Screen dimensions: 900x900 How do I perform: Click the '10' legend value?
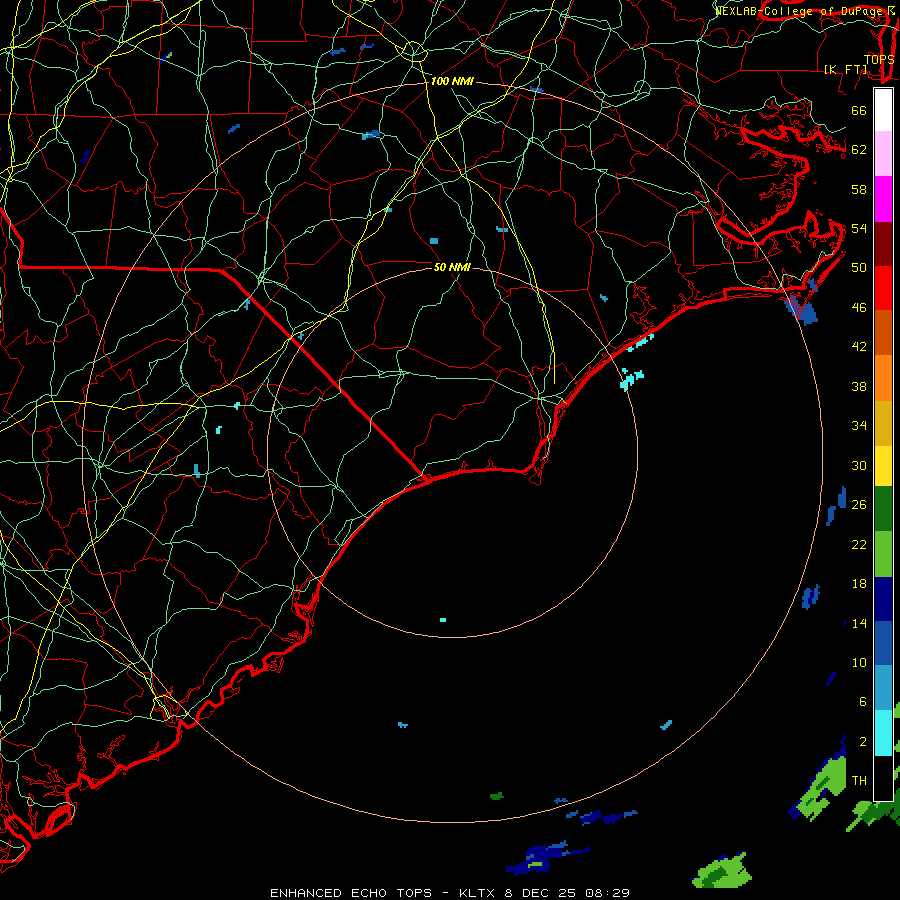coord(859,663)
